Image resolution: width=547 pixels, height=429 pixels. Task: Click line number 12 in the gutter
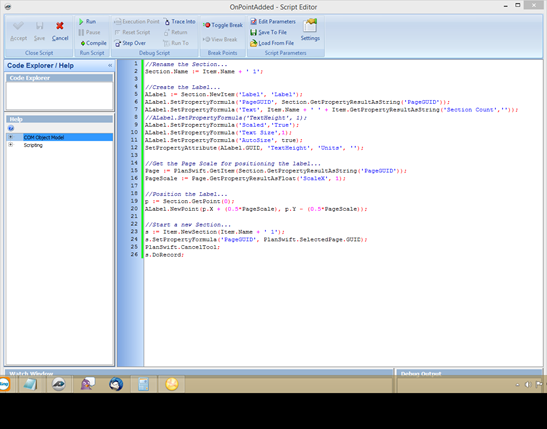coord(134,148)
